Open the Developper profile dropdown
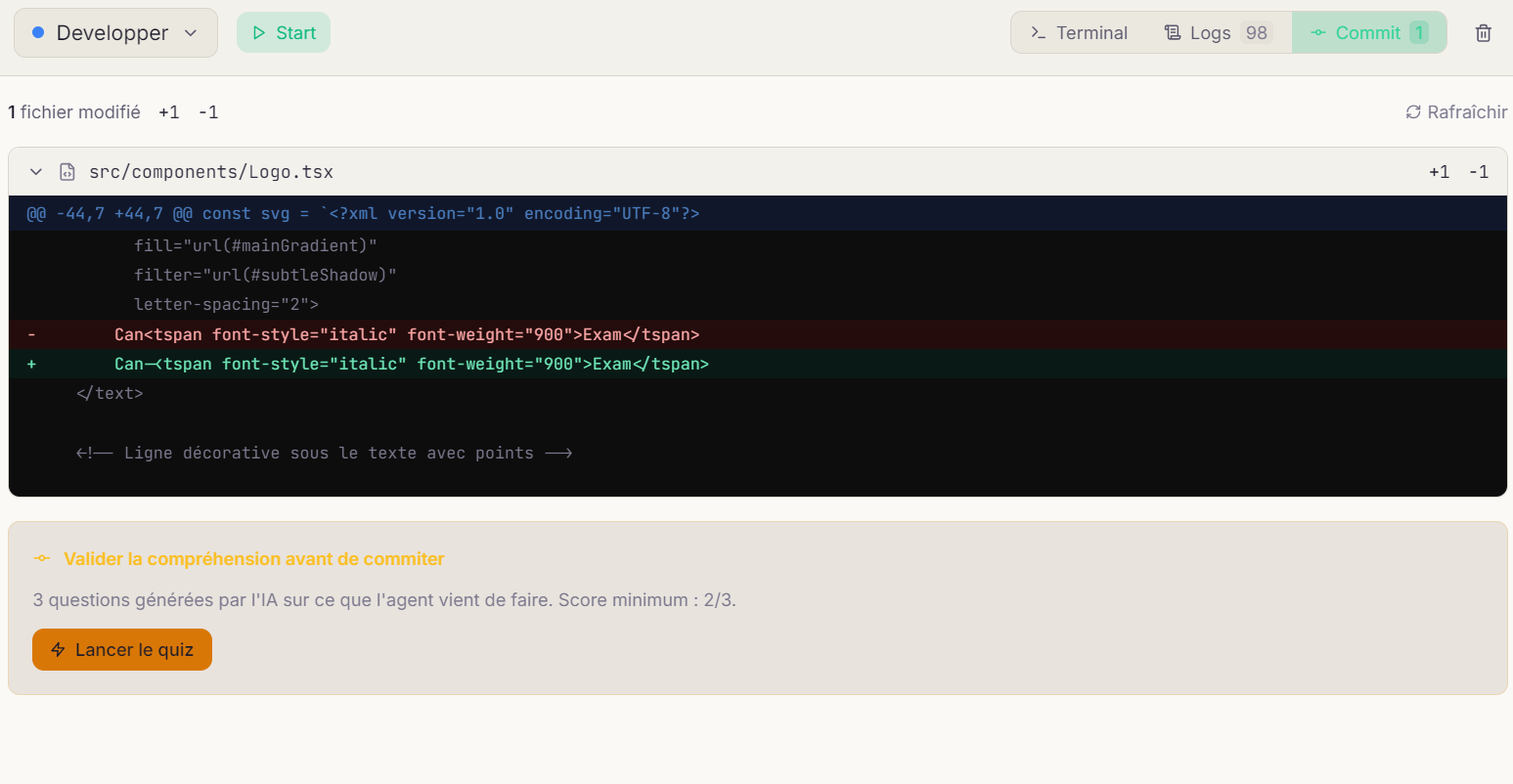1513x784 pixels. 115,33
